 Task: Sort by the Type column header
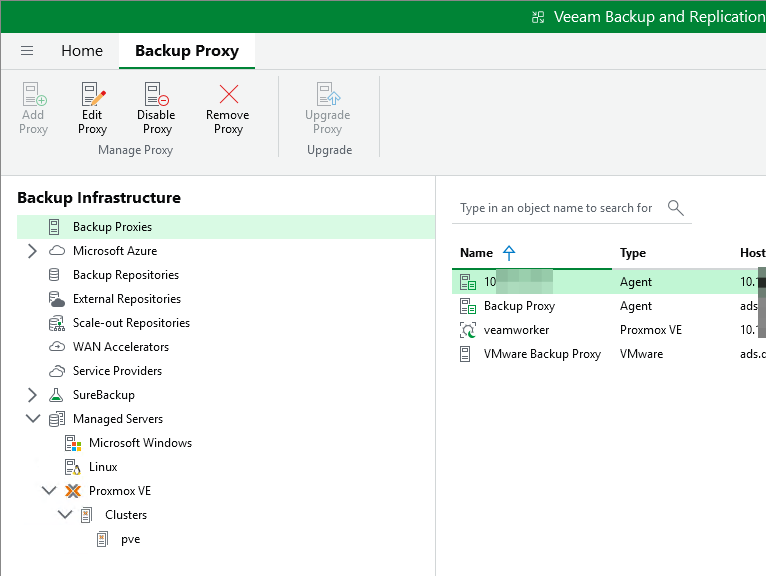tap(633, 253)
